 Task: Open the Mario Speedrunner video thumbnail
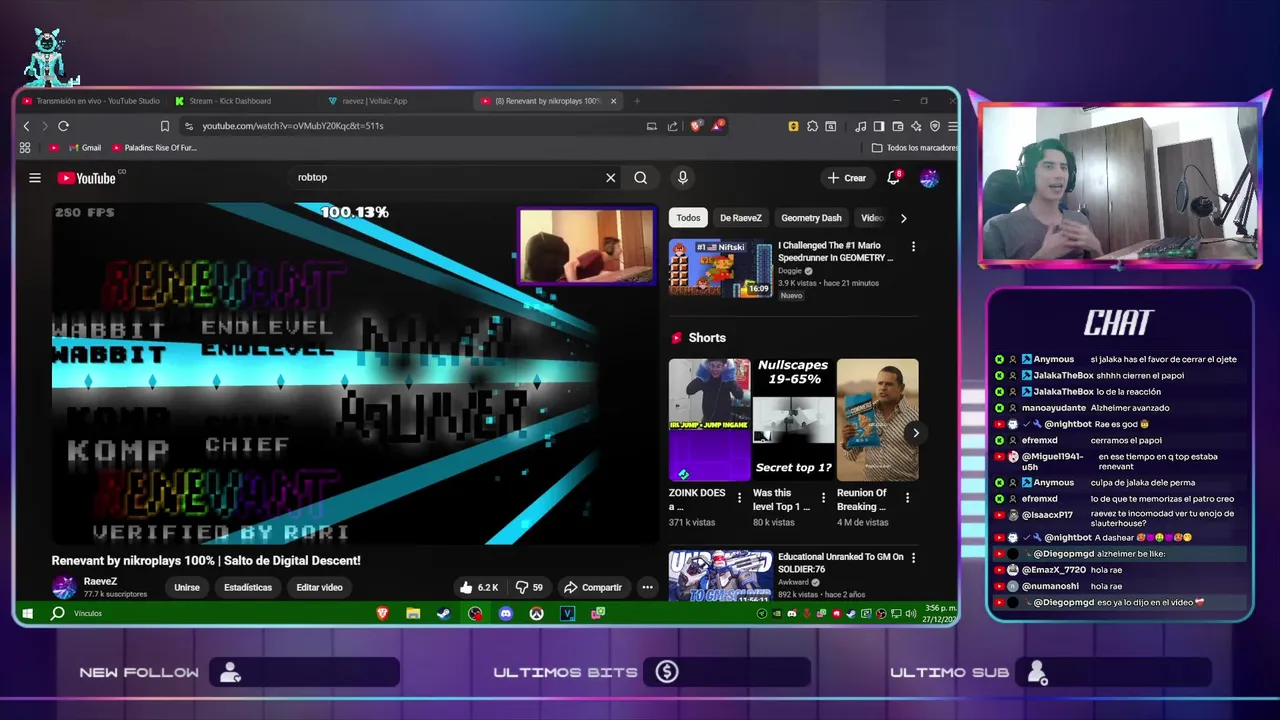pos(720,269)
